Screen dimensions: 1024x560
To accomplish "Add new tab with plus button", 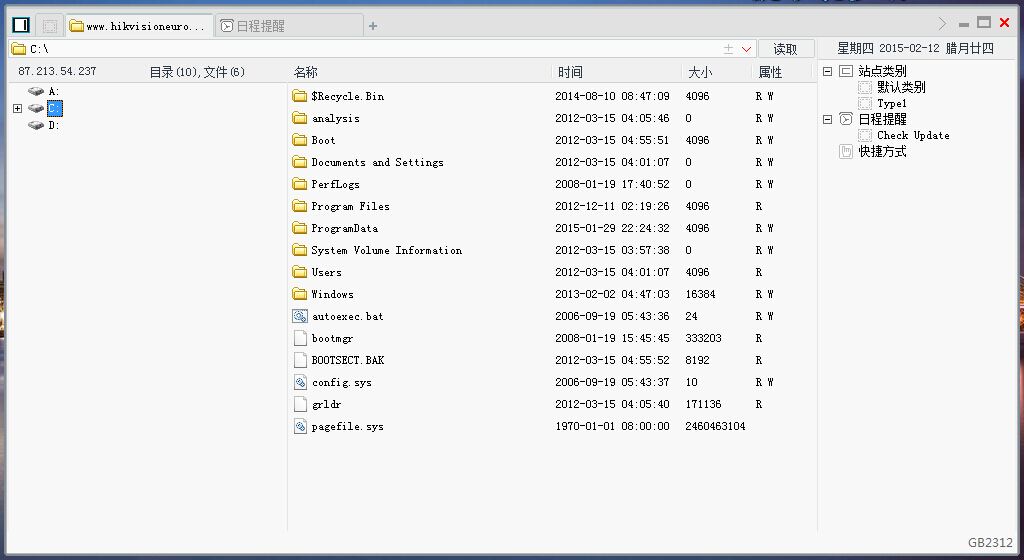I will (x=373, y=26).
